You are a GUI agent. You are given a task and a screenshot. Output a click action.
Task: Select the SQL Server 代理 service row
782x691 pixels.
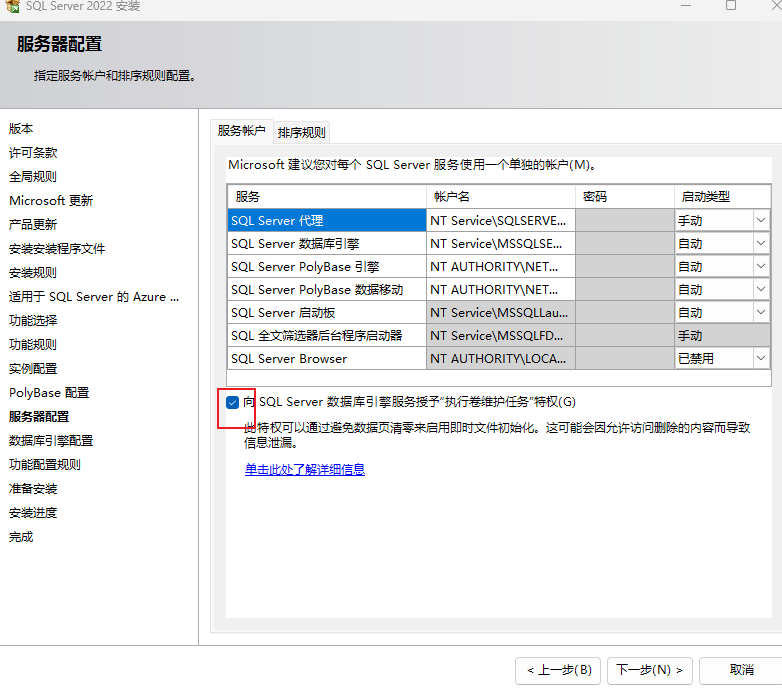(327, 220)
